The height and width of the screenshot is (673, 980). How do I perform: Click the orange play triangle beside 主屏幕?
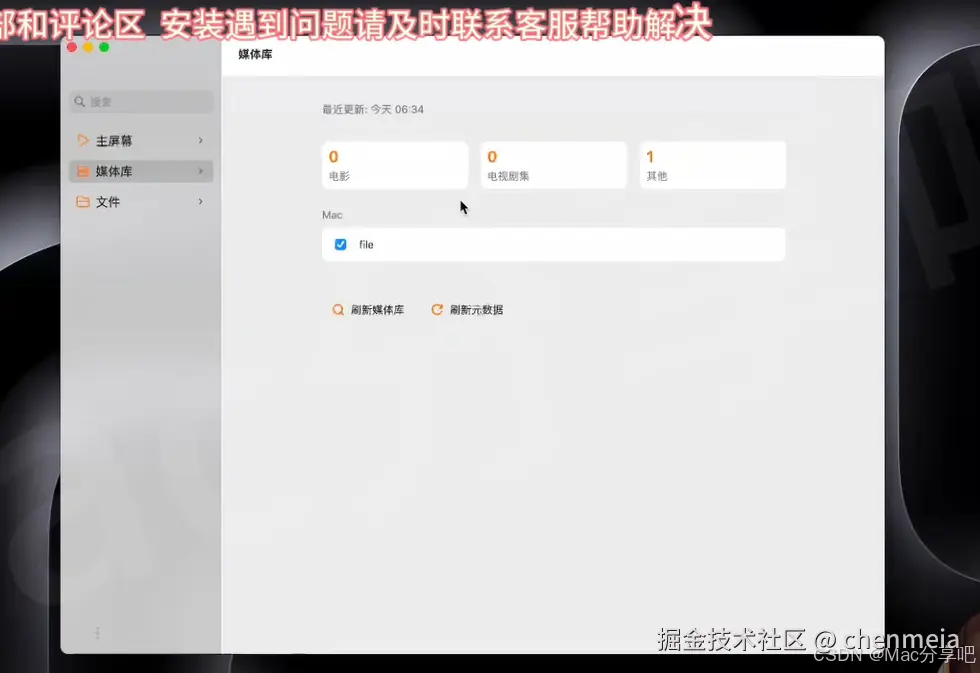click(85, 140)
